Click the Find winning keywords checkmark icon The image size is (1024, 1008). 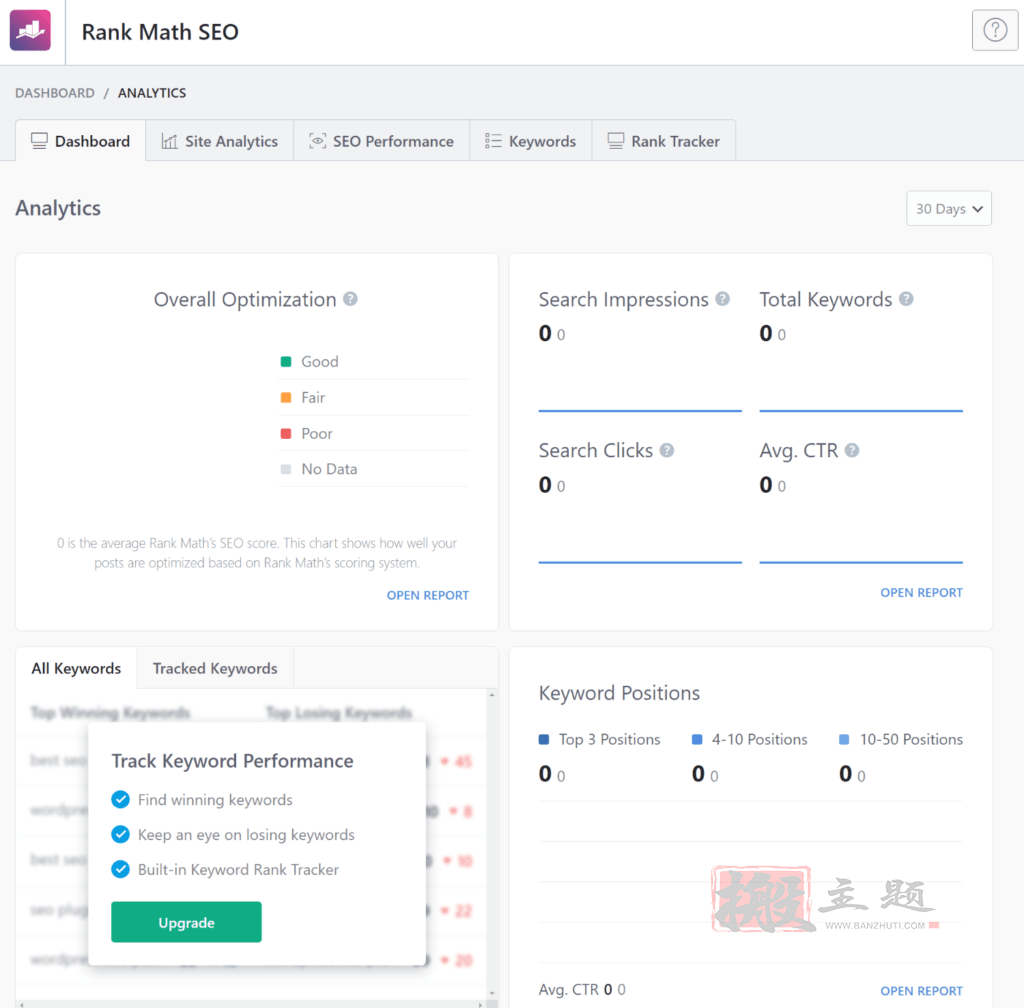120,800
